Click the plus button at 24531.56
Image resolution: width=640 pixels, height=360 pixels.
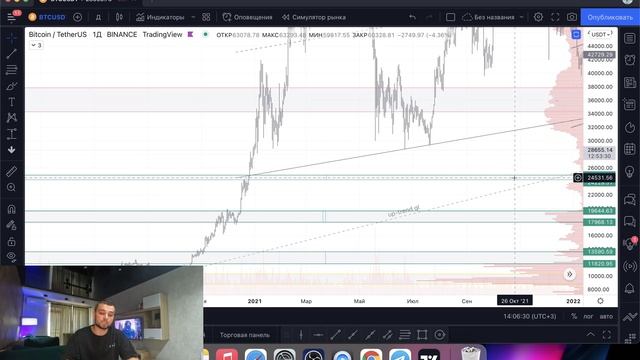click(x=578, y=178)
